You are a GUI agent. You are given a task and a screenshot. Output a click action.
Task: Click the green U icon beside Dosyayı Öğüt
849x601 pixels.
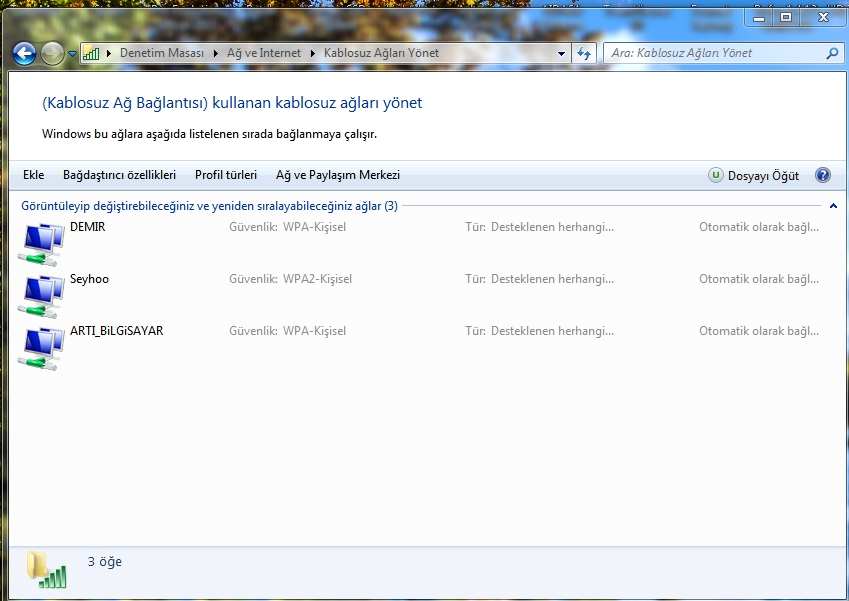coord(715,175)
